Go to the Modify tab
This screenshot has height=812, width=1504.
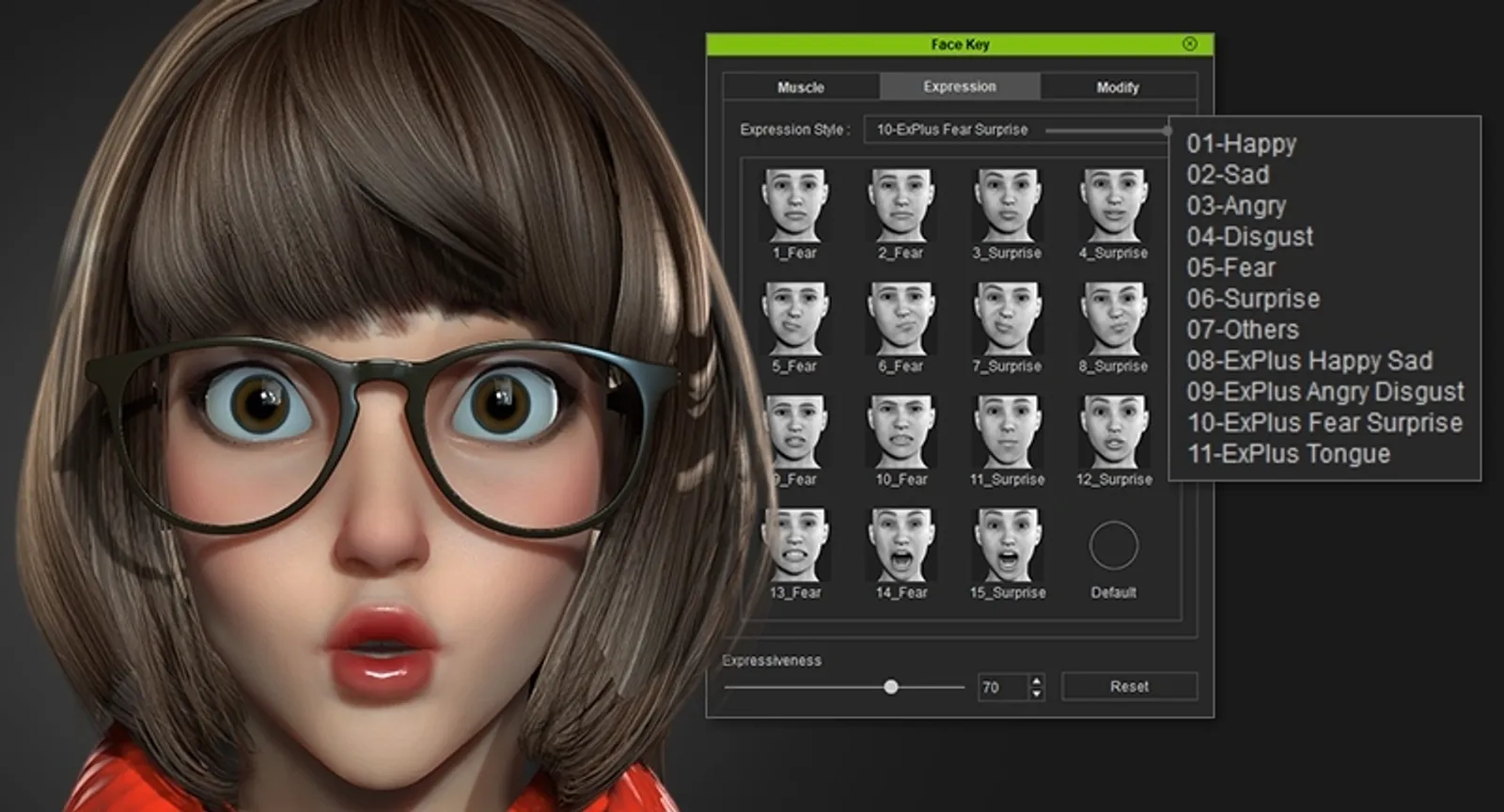pyautogui.click(x=1118, y=86)
